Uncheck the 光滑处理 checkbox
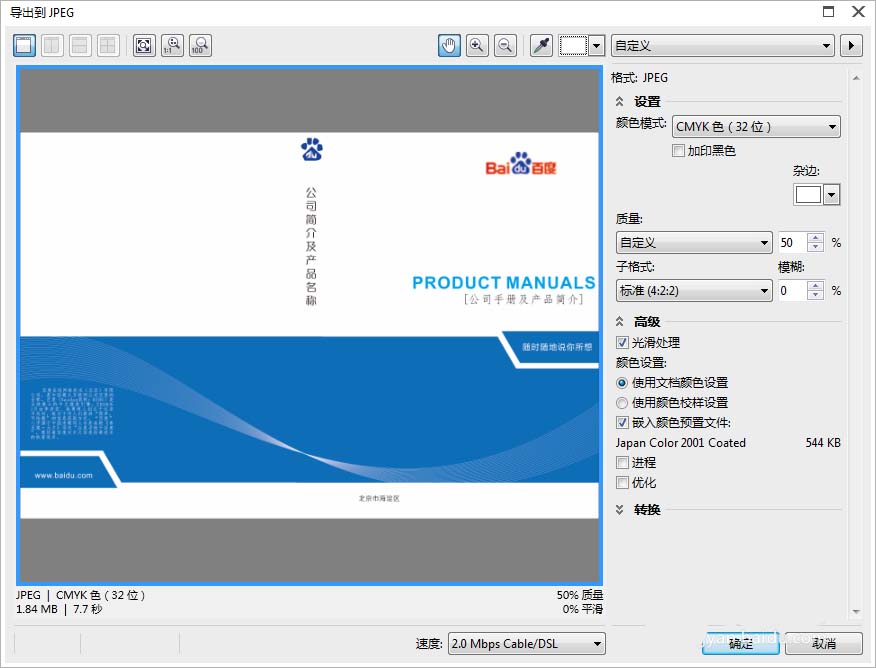Image resolution: width=876 pixels, height=668 pixels. pos(622,342)
